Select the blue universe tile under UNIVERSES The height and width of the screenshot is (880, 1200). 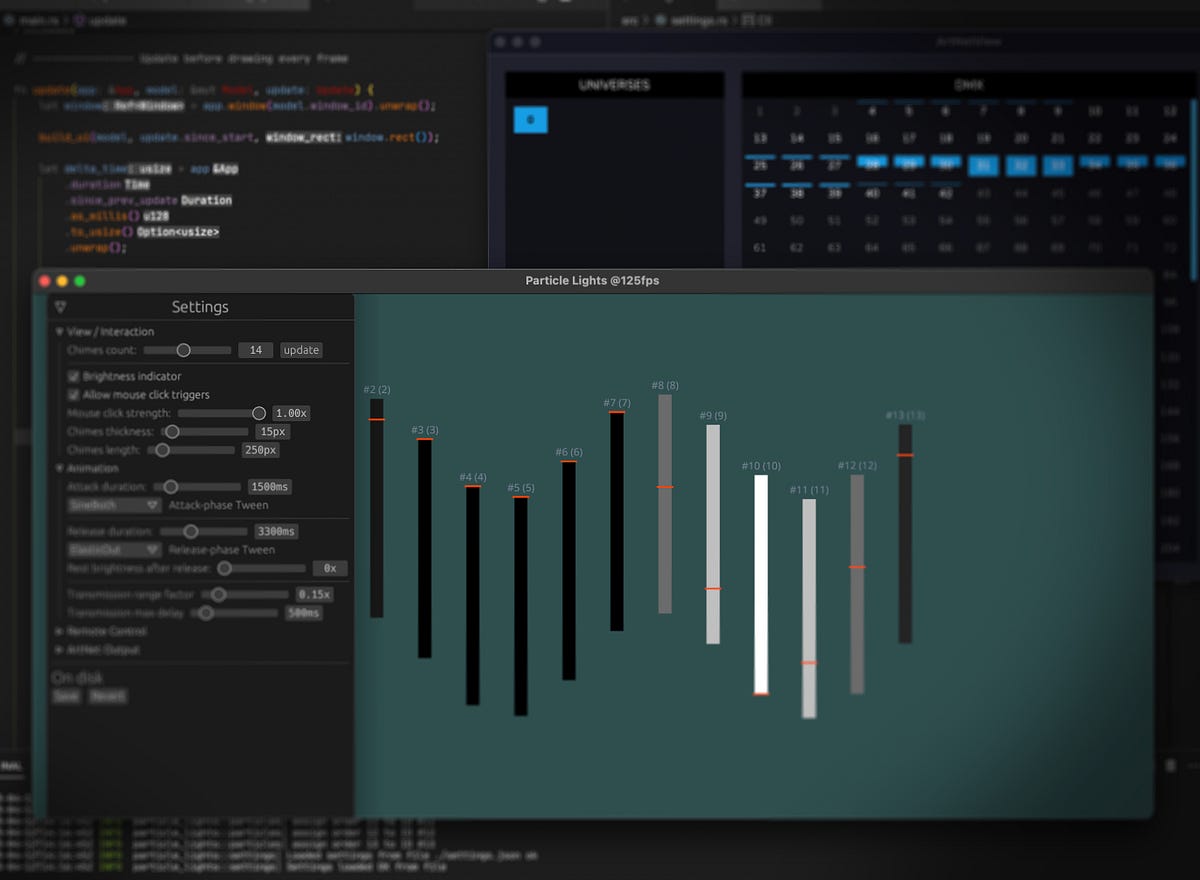tap(530, 119)
